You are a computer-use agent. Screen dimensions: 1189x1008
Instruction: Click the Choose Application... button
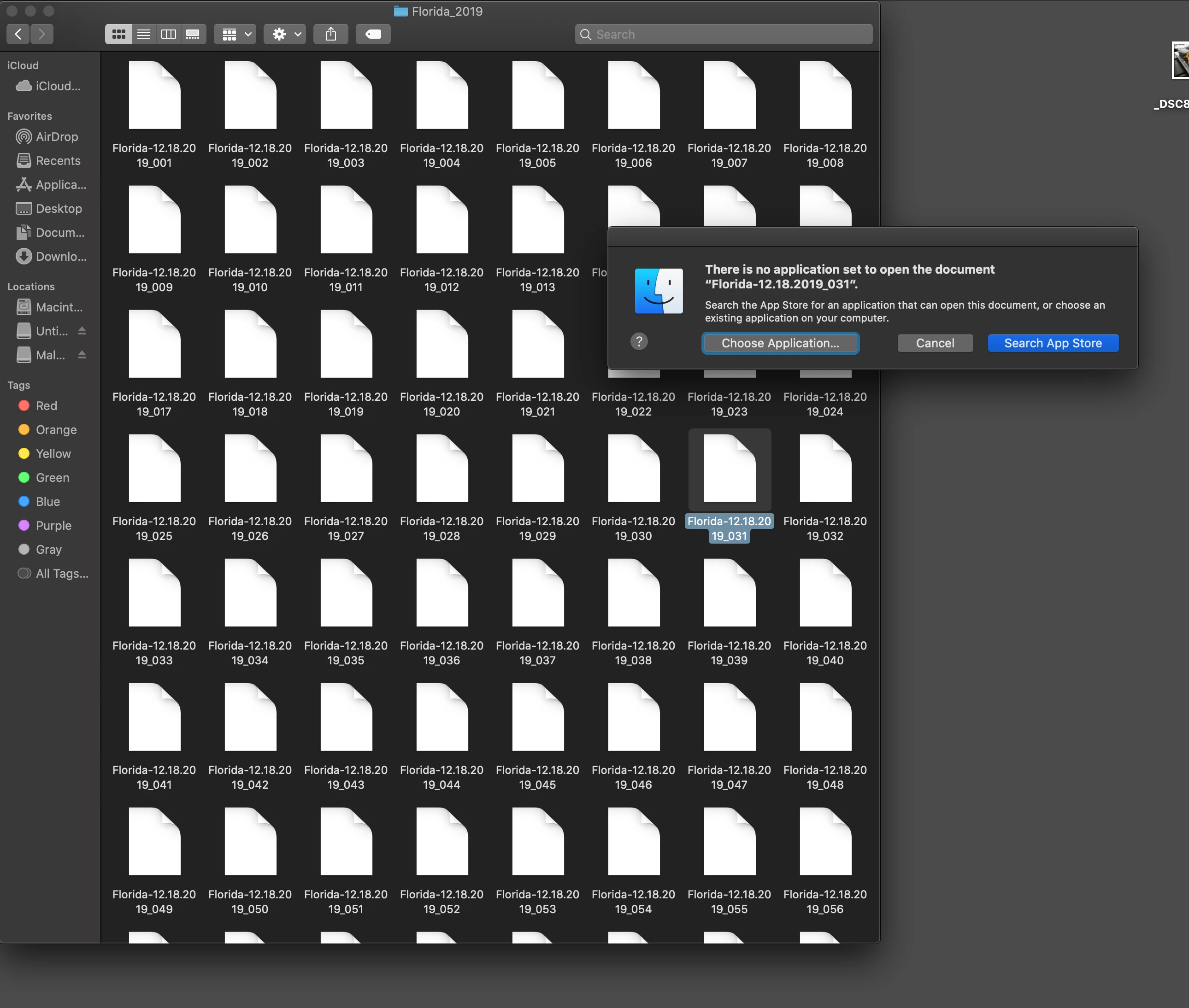(780, 343)
